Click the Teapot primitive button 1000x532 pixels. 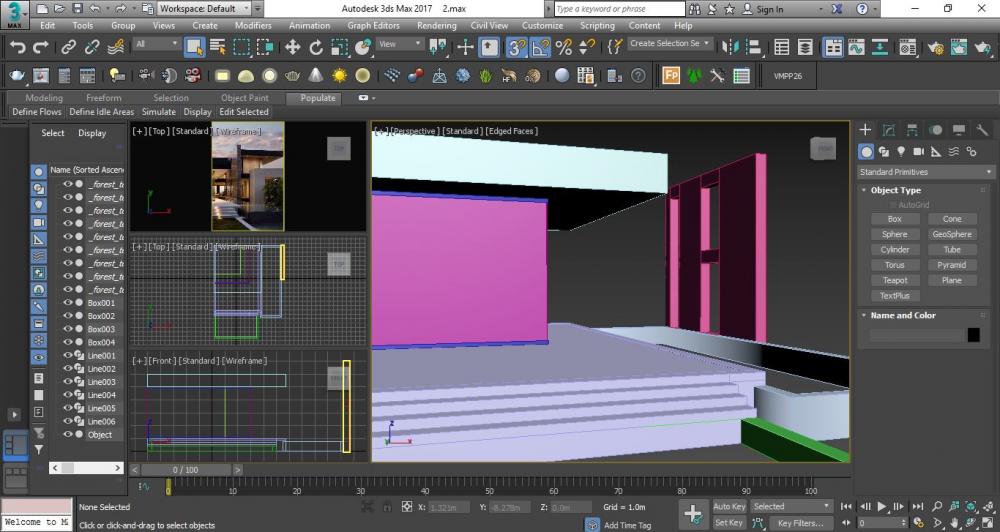894,281
